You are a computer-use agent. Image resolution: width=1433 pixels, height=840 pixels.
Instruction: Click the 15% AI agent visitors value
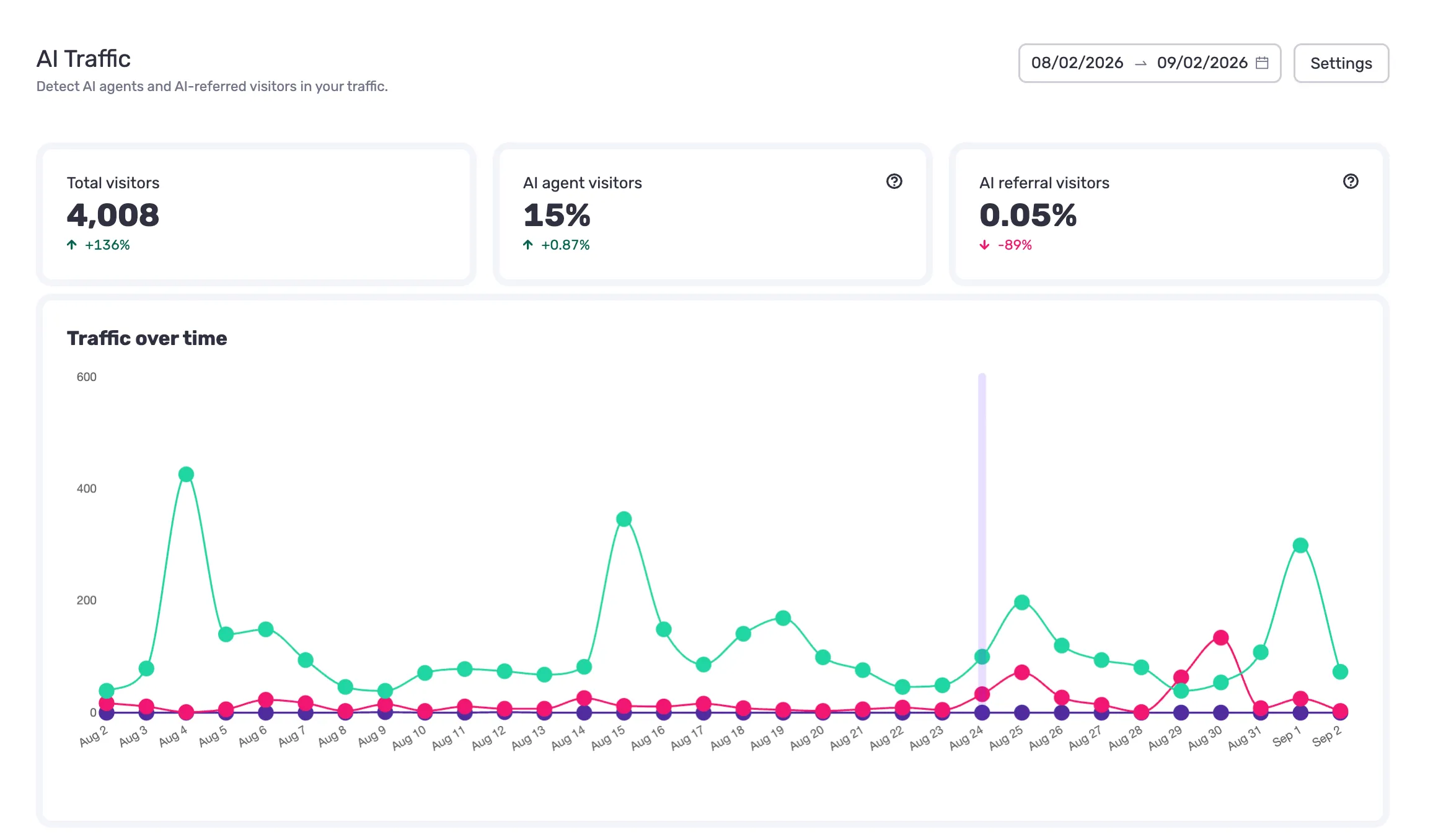[557, 216]
